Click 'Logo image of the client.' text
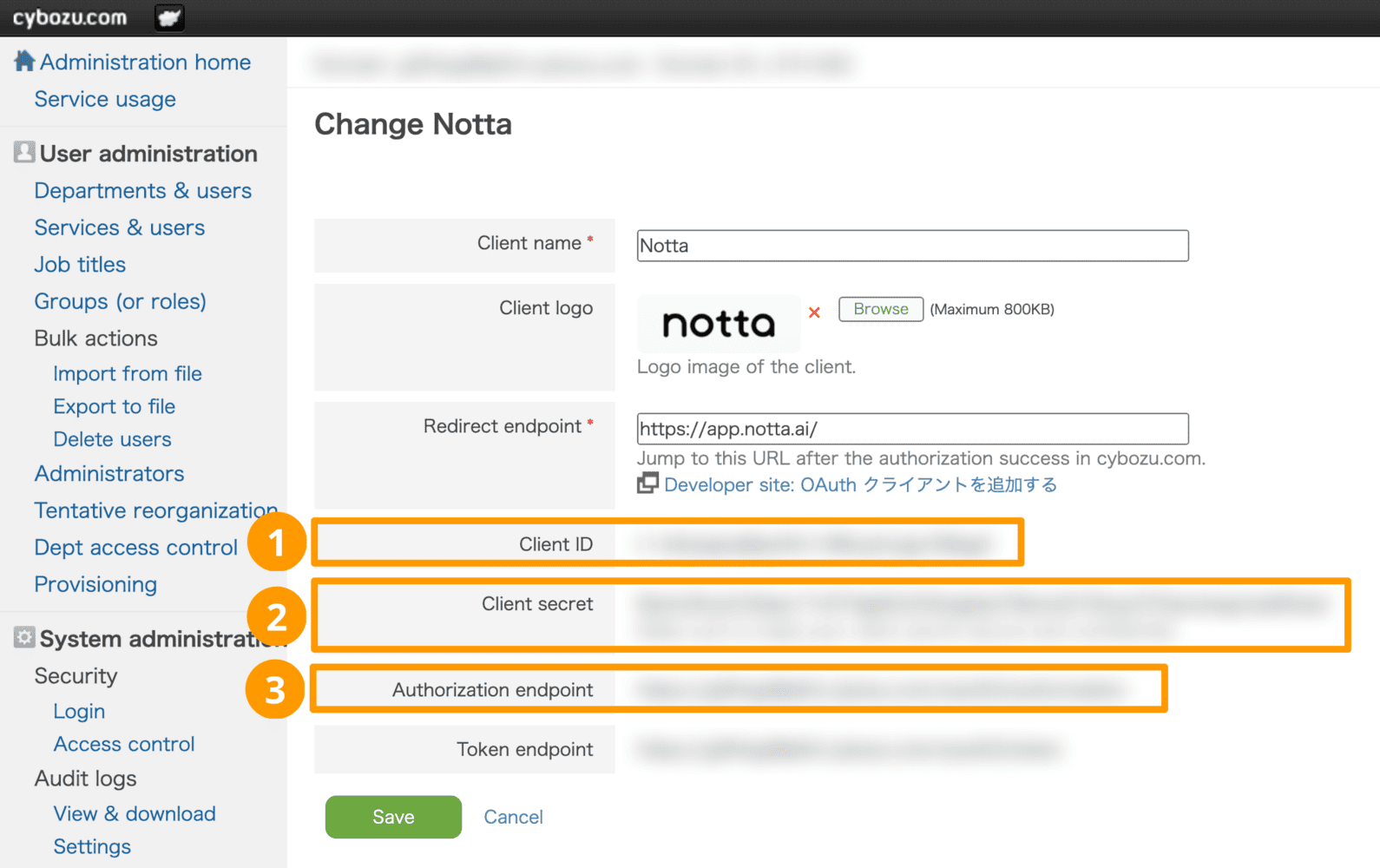 pos(746,367)
